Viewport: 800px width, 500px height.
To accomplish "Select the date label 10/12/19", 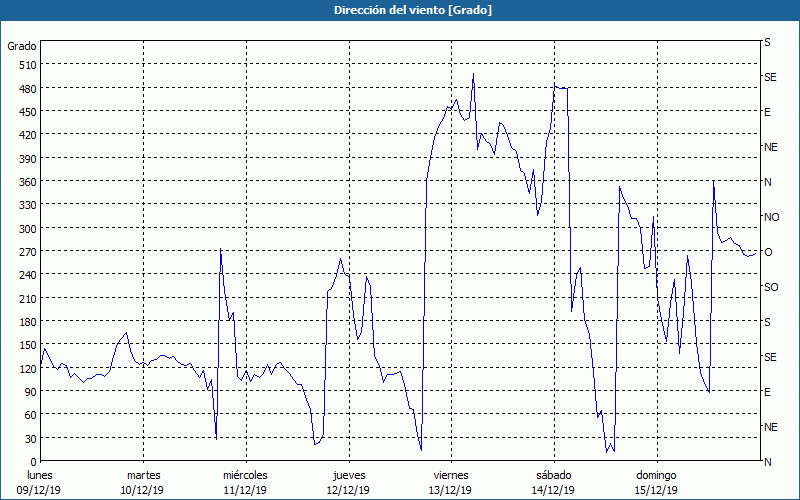I will coord(142,490).
